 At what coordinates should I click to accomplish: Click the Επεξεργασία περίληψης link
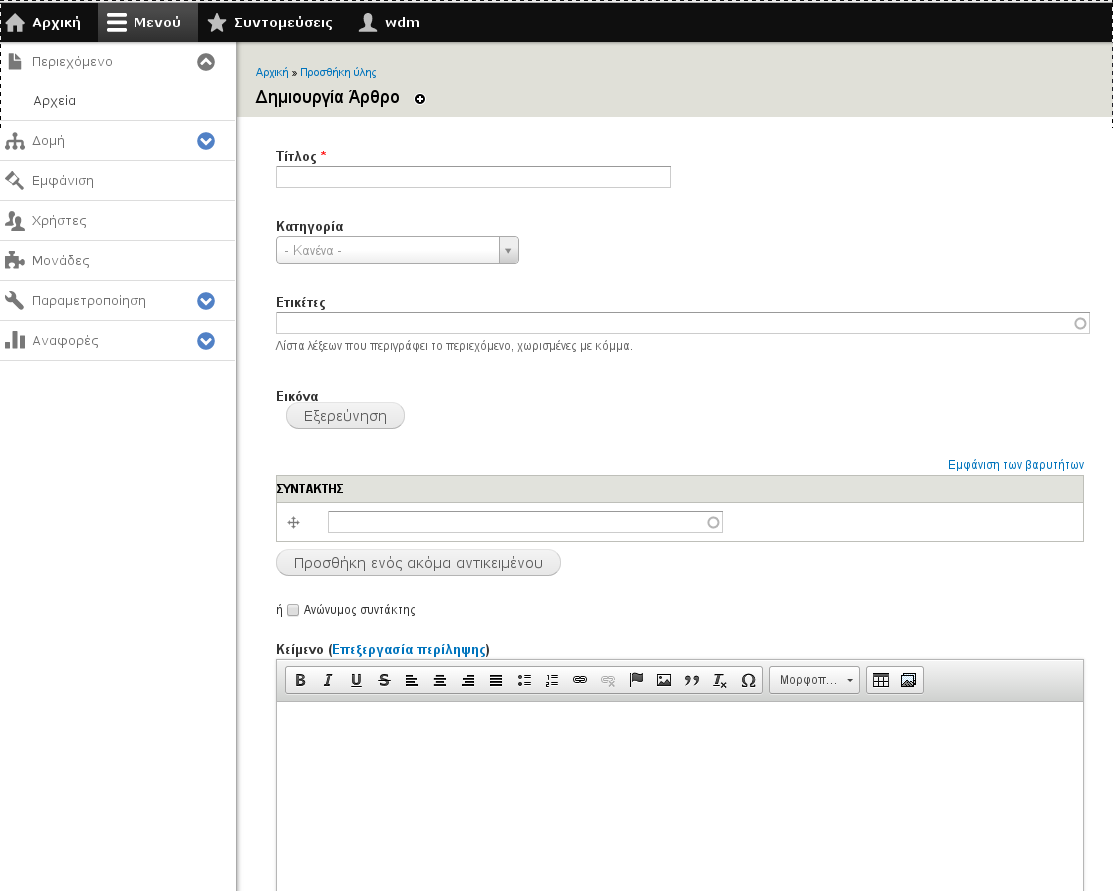[409, 649]
